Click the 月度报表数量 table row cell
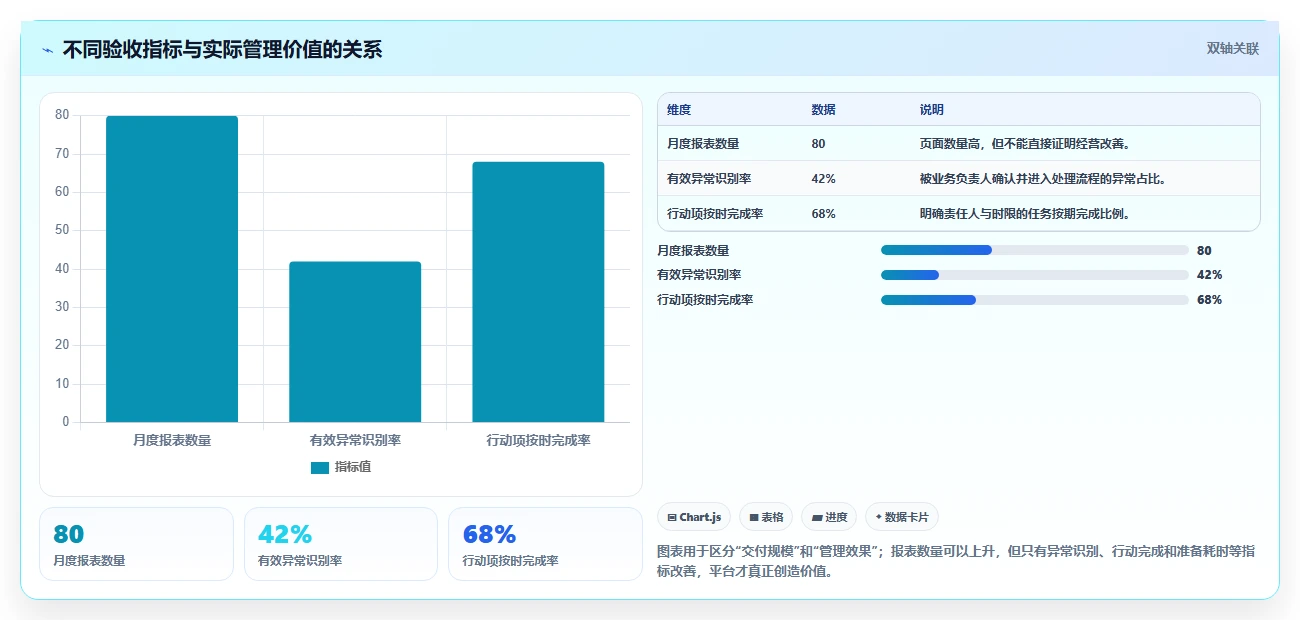The height and width of the screenshot is (620, 1300). tap(703, 144)
